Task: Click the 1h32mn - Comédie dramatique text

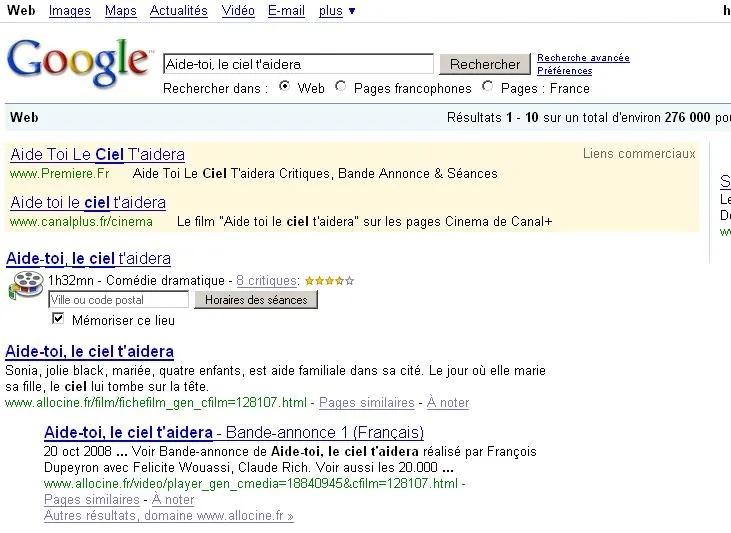Action: [x=136, y=281]
